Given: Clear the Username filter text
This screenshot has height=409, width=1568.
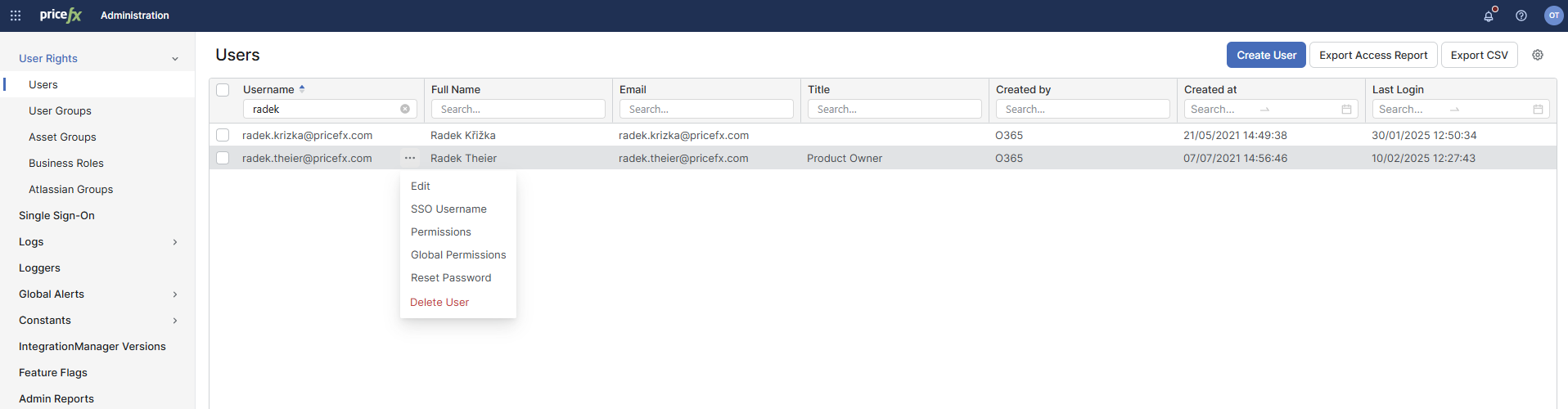Looking at the screenshot, I should pyautogui.click(x=405, y=109).
